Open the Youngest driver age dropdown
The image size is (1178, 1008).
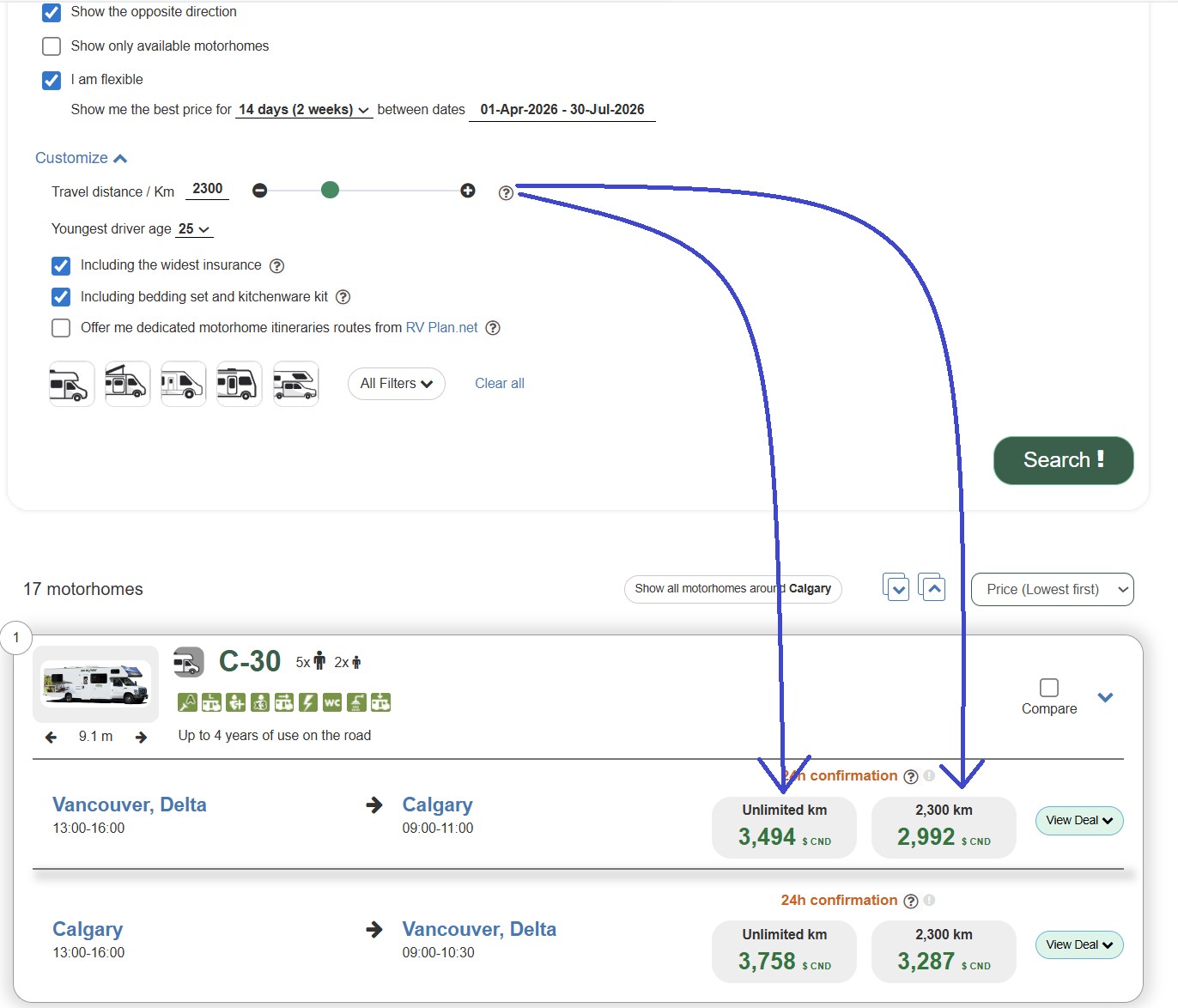pos(194,228)
